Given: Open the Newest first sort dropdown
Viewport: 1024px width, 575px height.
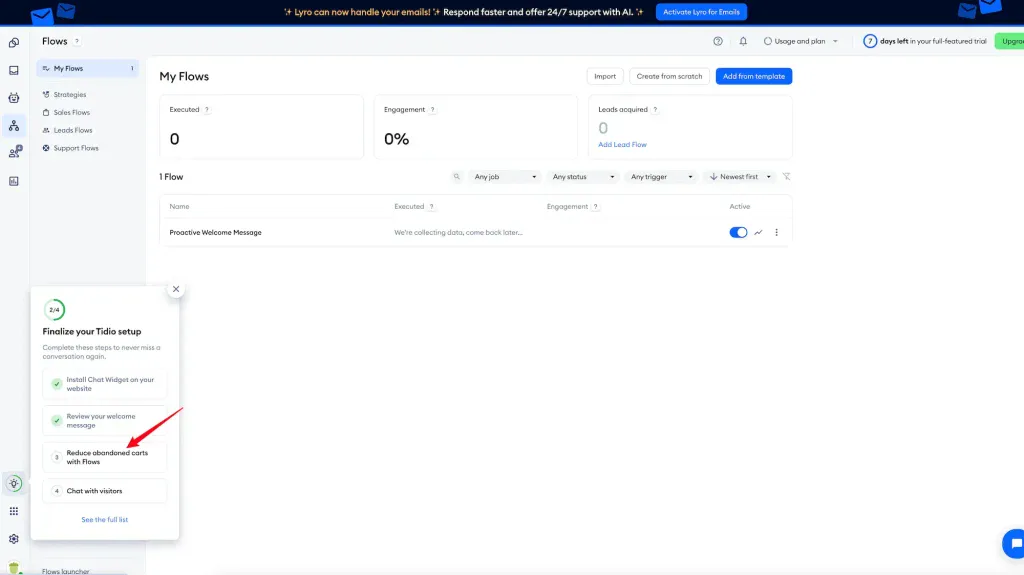Looking at the screenshot, I should [740, 176].
